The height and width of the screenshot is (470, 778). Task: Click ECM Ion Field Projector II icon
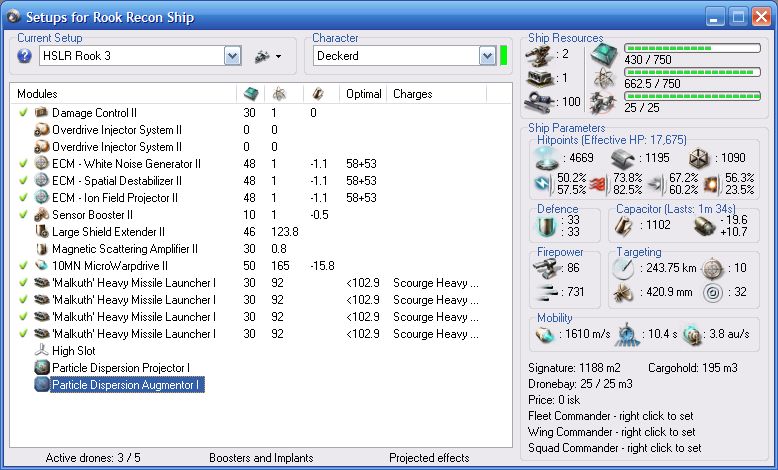42,198
